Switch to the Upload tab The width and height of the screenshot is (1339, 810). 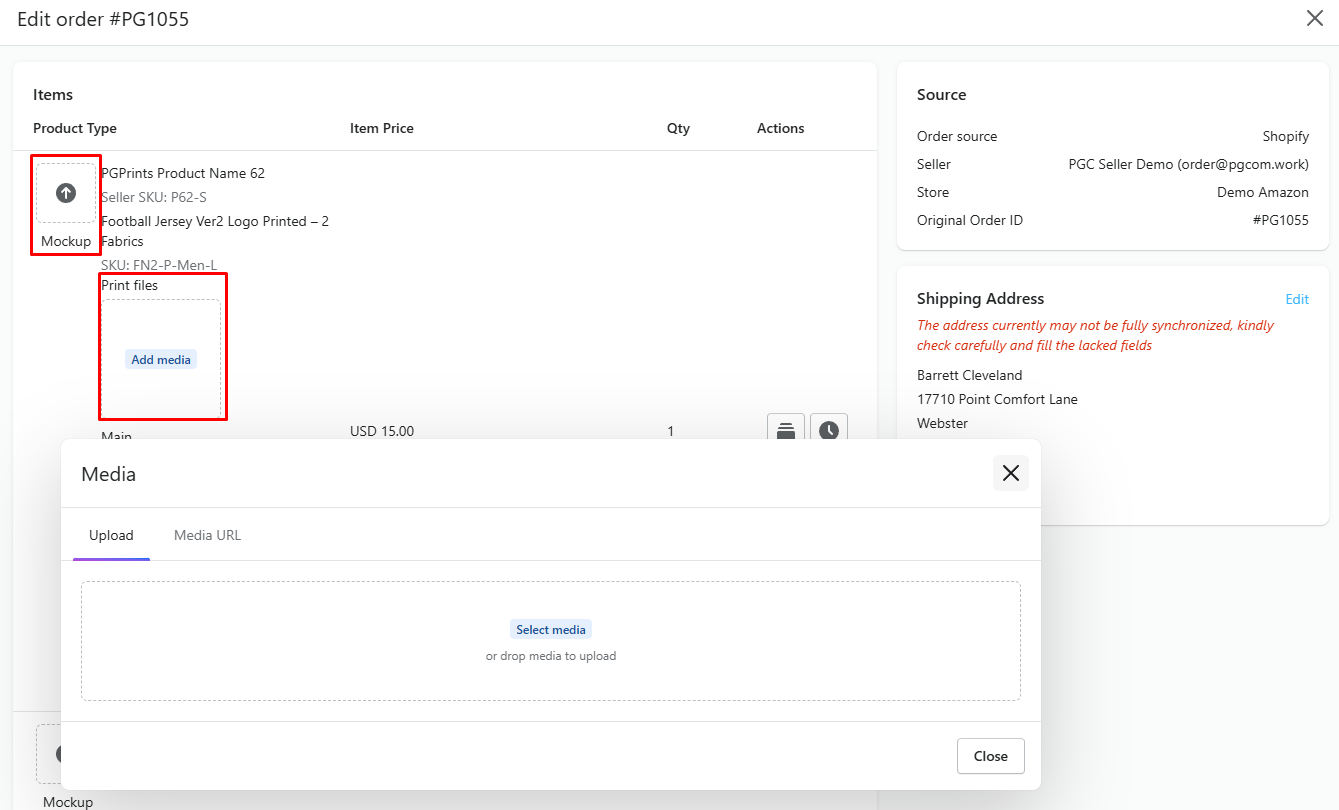coord(111,535)
